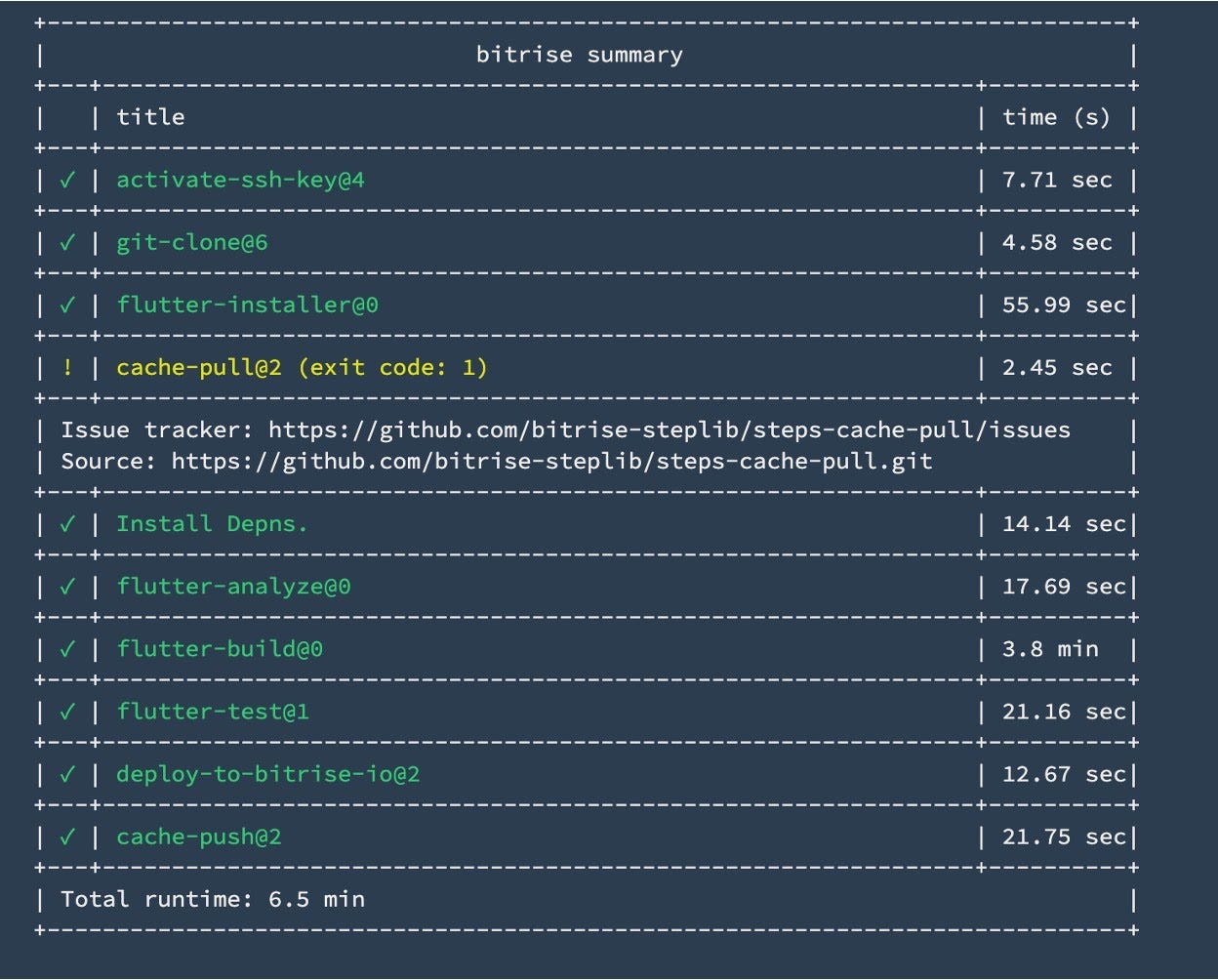Click the '2.45 sec' time value
The width and height of the screenshot is (1218, 980).
pyautogui.click(x=1057, y=368)
